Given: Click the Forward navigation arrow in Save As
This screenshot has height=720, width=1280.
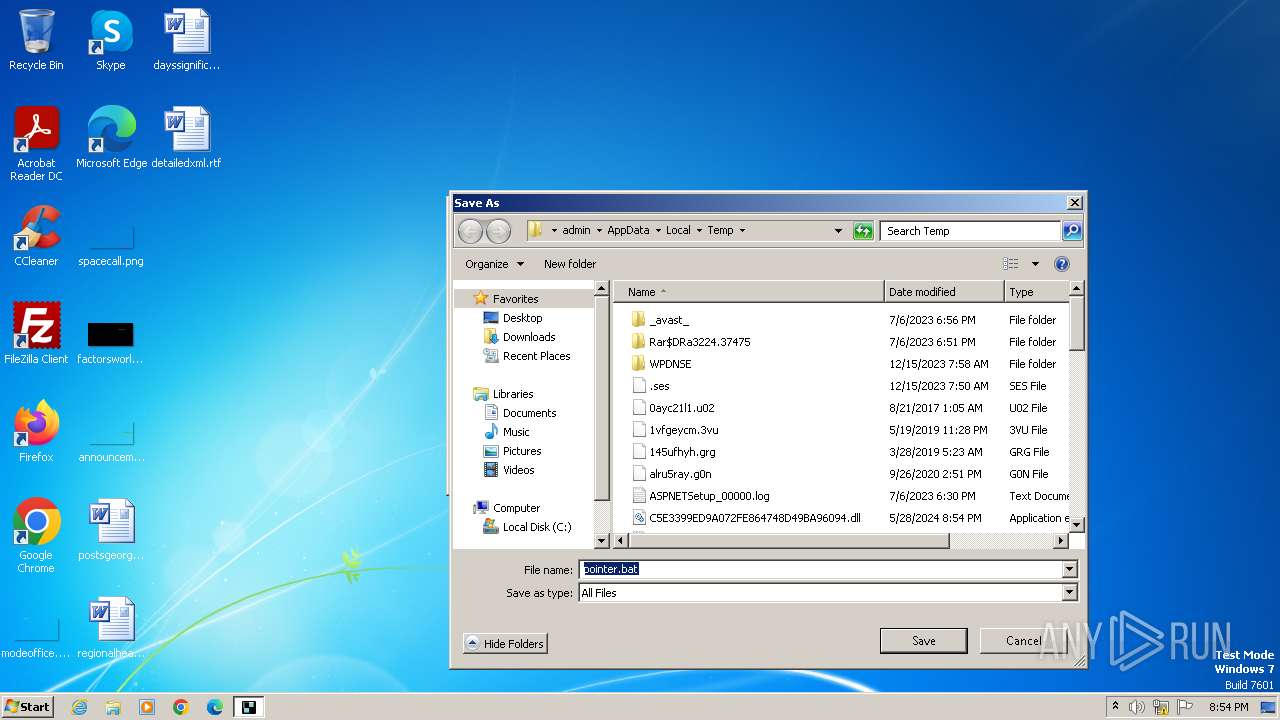Looking at the screenshot, I should 498,231.
